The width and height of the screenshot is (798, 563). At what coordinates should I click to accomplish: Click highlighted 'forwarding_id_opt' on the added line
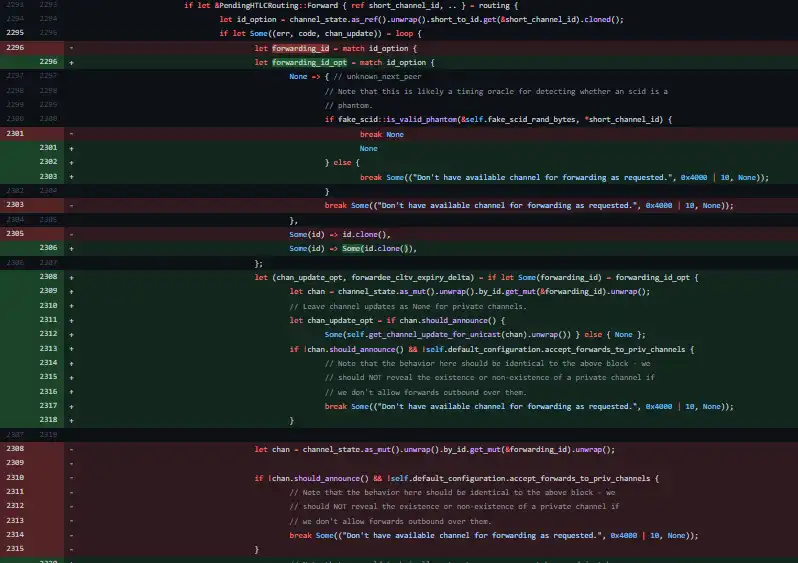coord(311,62)
